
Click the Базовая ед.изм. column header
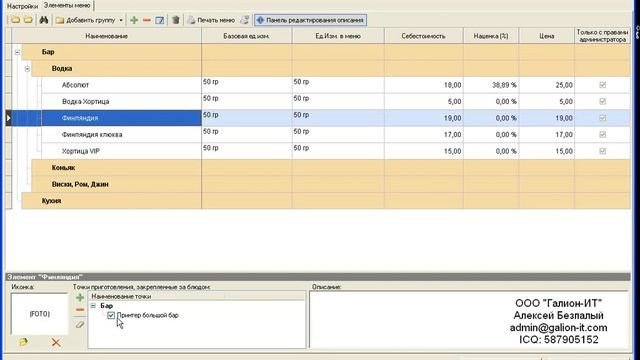[x=247, y=36]
